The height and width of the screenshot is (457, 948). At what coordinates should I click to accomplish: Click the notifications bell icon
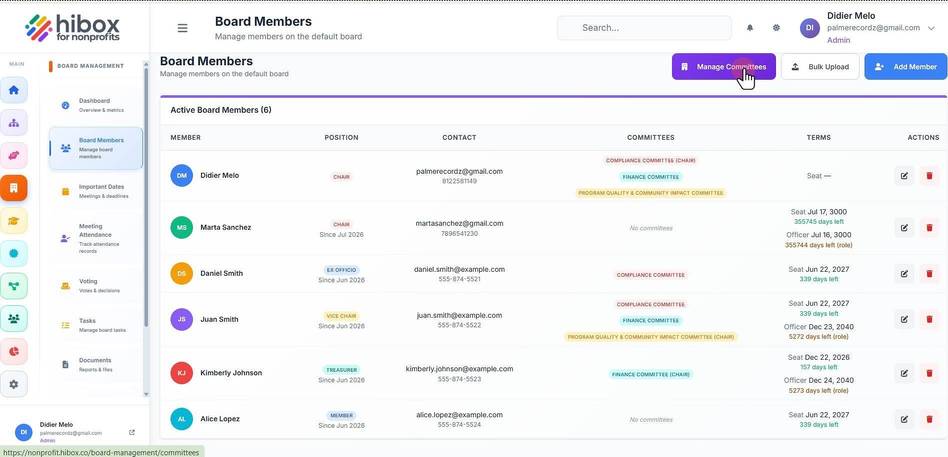tap(750, 28)
